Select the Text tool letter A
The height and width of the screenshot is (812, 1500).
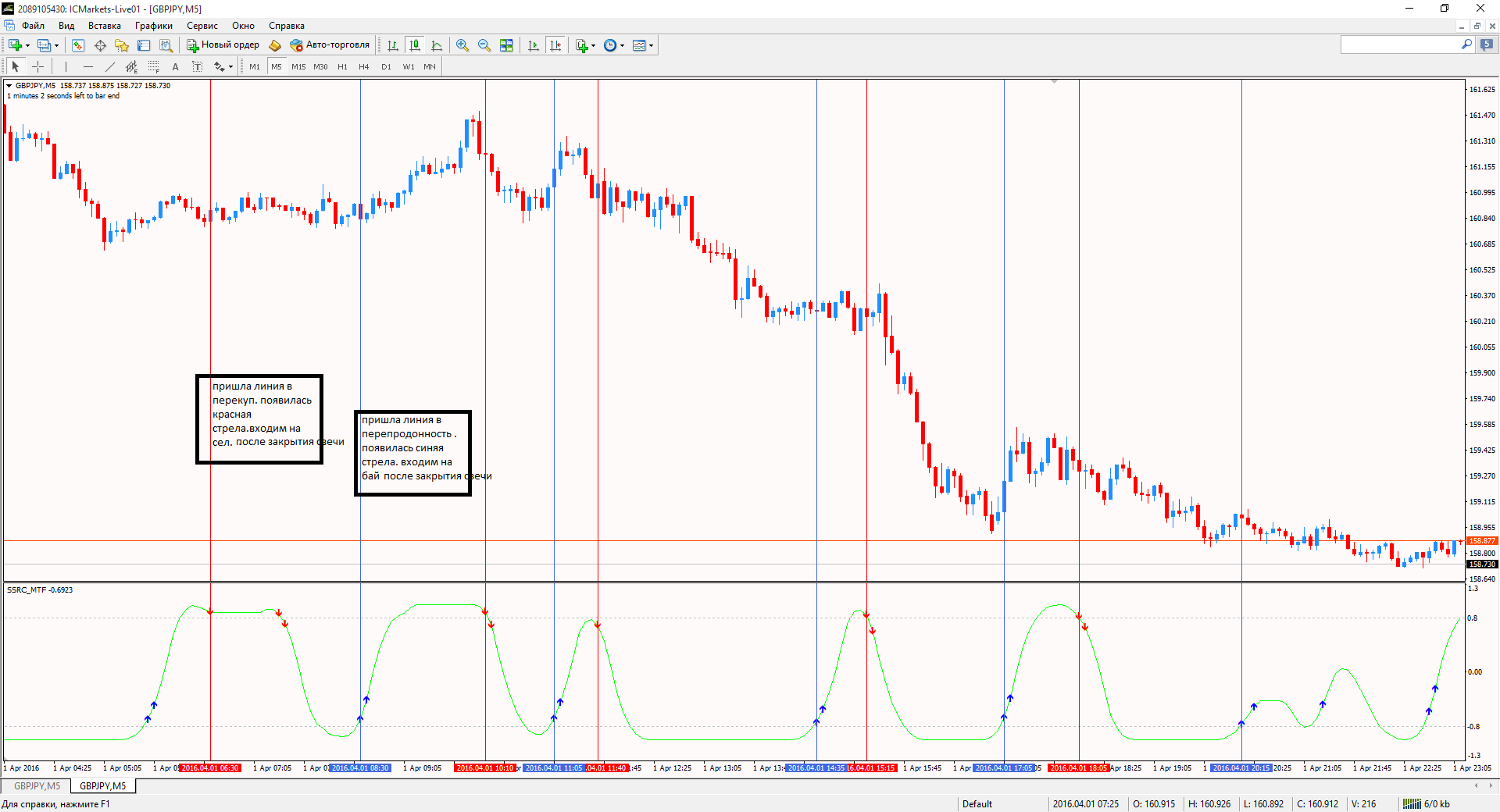[x=176, y=66]
